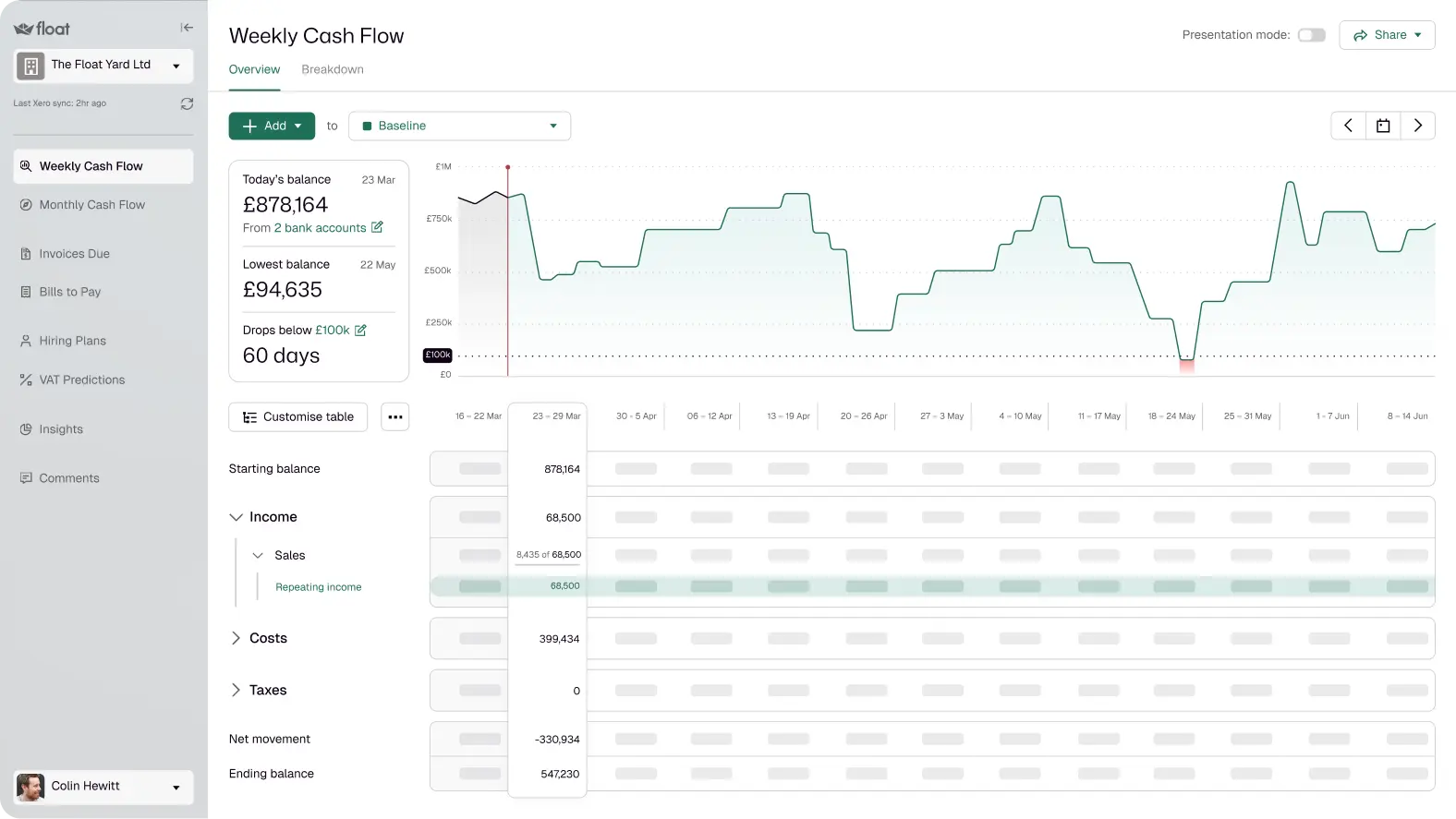
Task: Open Monthly Cash Flow in sidebar
Action: pyautogui.click(x=92, y=205)
